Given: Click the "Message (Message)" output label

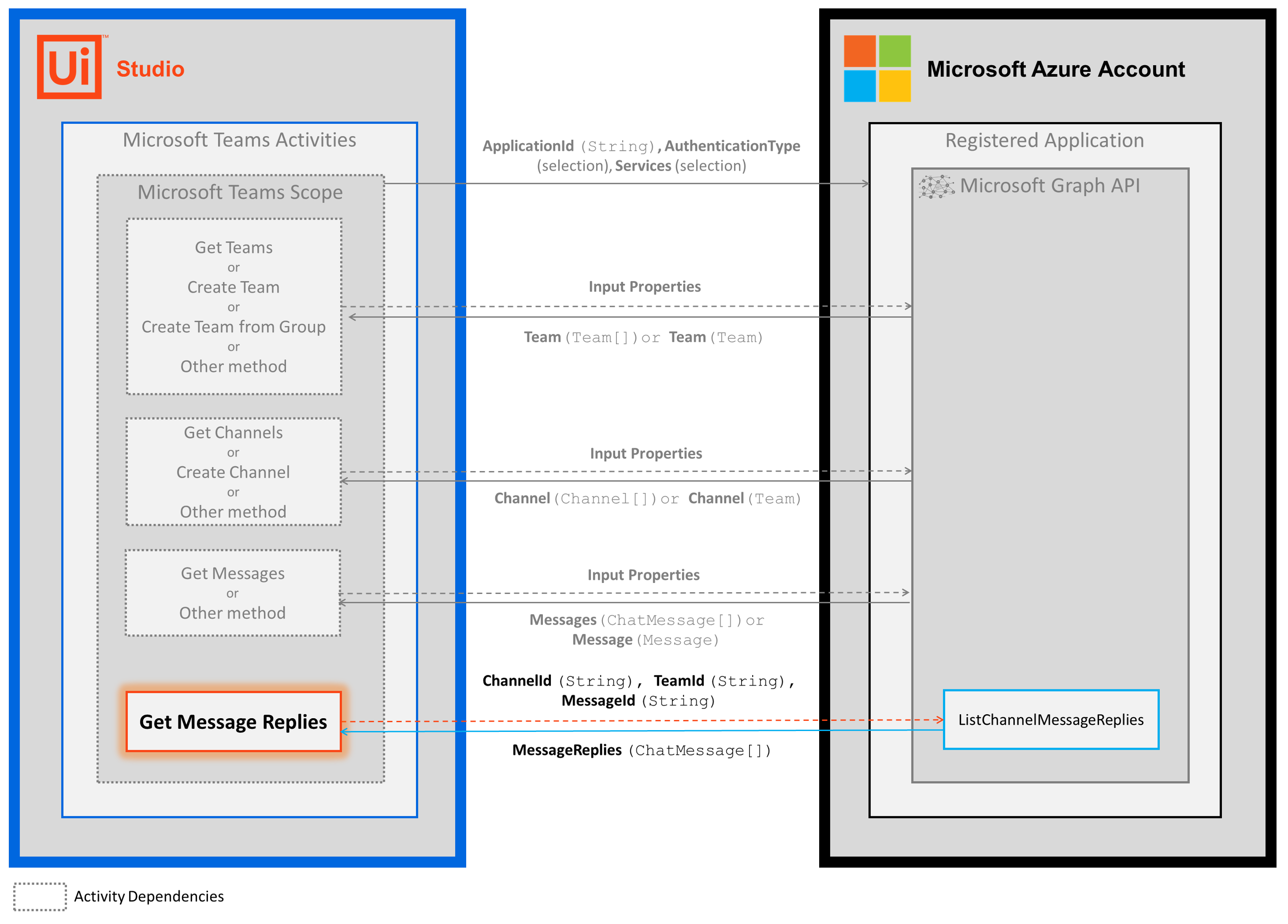Looking at the screenshot, I should pyautogui.click(x=646, y=640).
